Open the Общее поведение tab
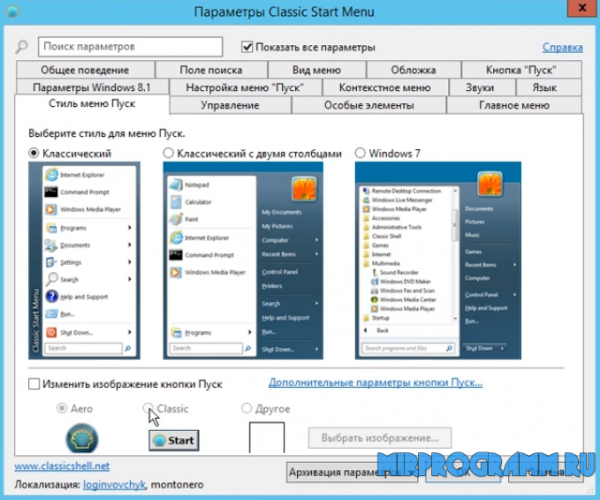 [85, 70]
